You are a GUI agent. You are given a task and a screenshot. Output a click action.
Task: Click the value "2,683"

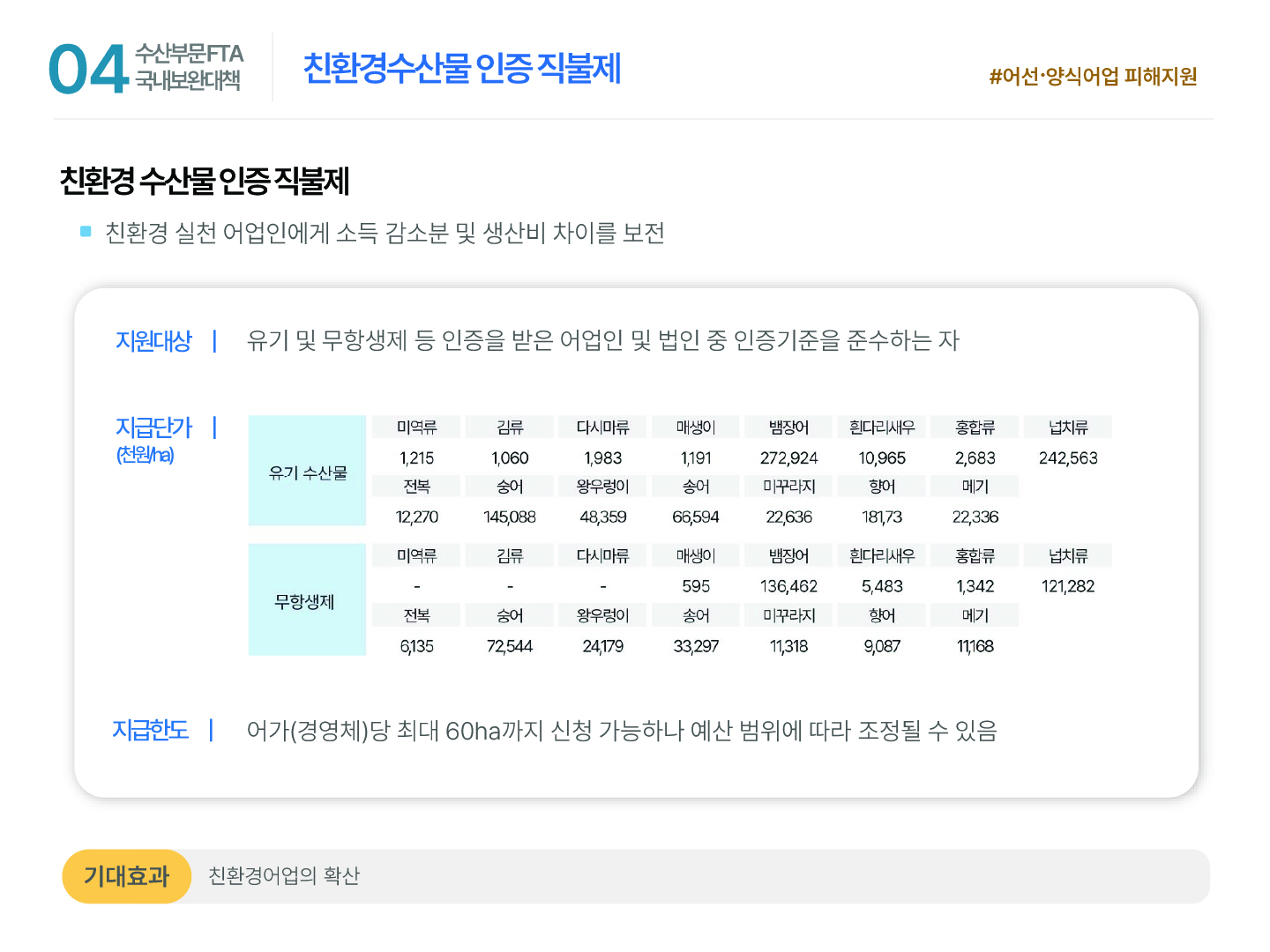pyautogui.click(x=975, y=458)
